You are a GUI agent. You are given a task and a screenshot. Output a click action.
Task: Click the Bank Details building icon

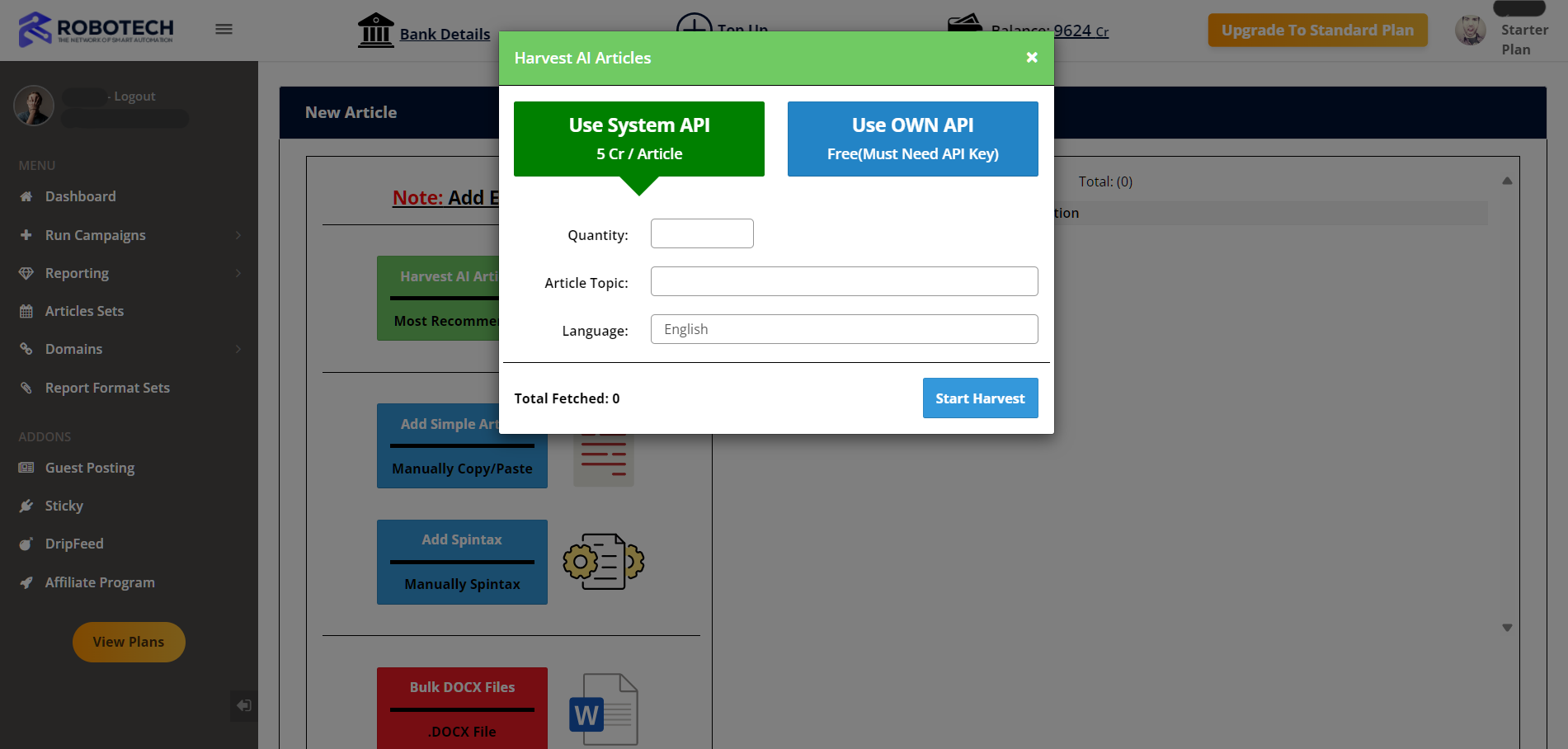376,31
